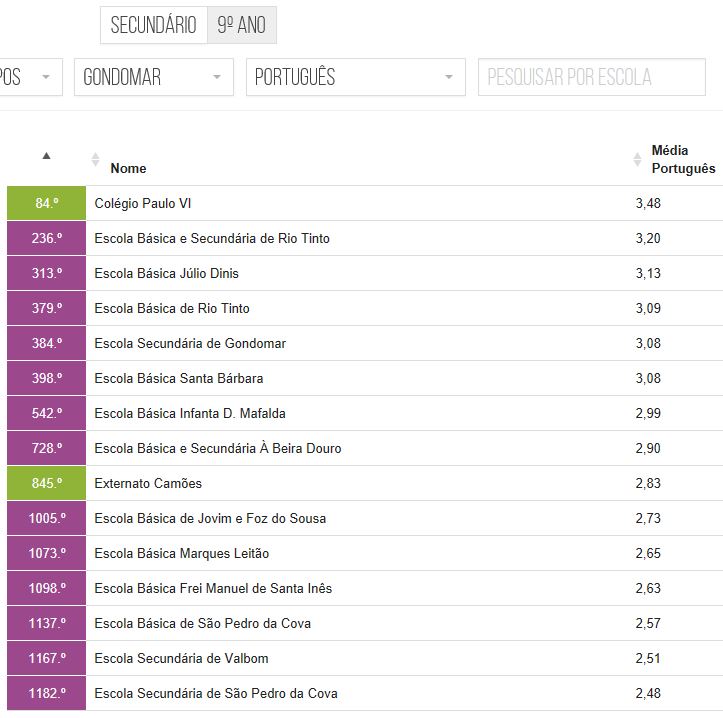Click the Média Português column header
This screenshot has width=723, height=718.
(x=683, y=160)
